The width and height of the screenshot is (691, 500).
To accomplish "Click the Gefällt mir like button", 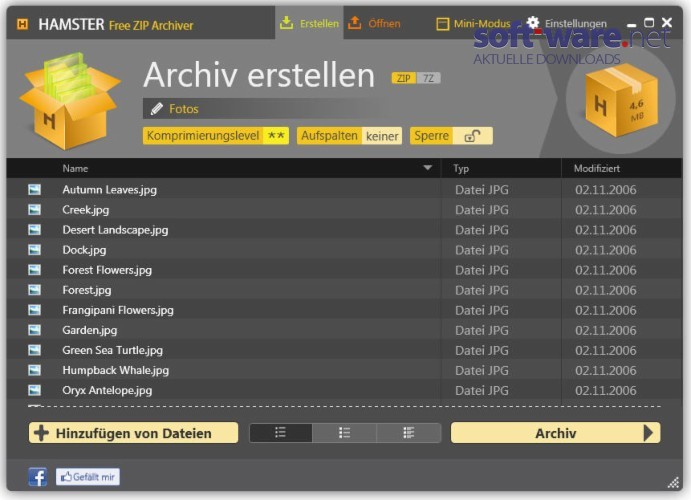I will point(88,477).
